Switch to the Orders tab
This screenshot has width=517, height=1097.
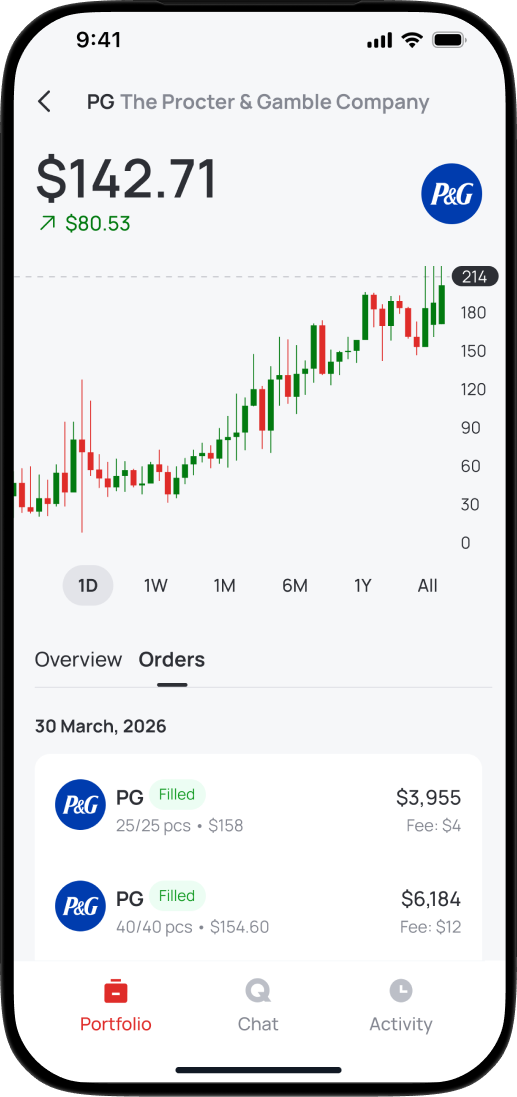click(x=172, y=660)
